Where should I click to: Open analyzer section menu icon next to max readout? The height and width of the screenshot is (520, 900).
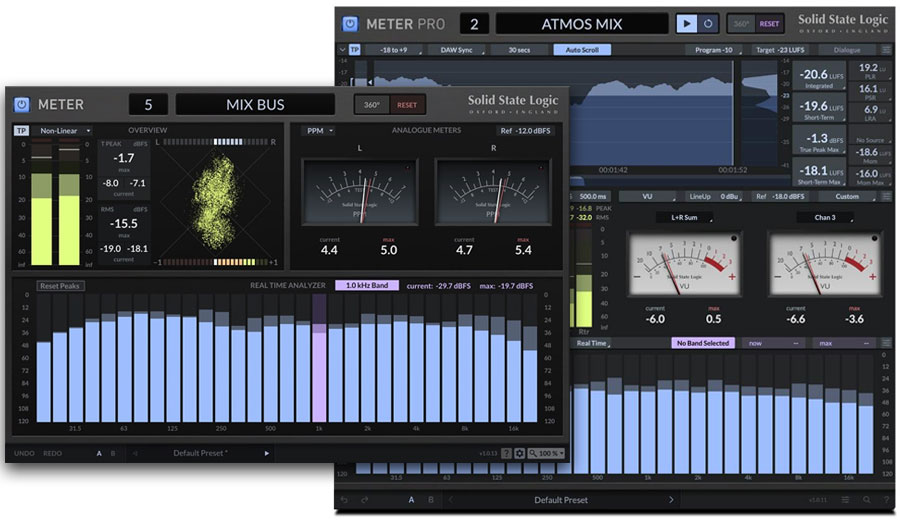[884, 343]
